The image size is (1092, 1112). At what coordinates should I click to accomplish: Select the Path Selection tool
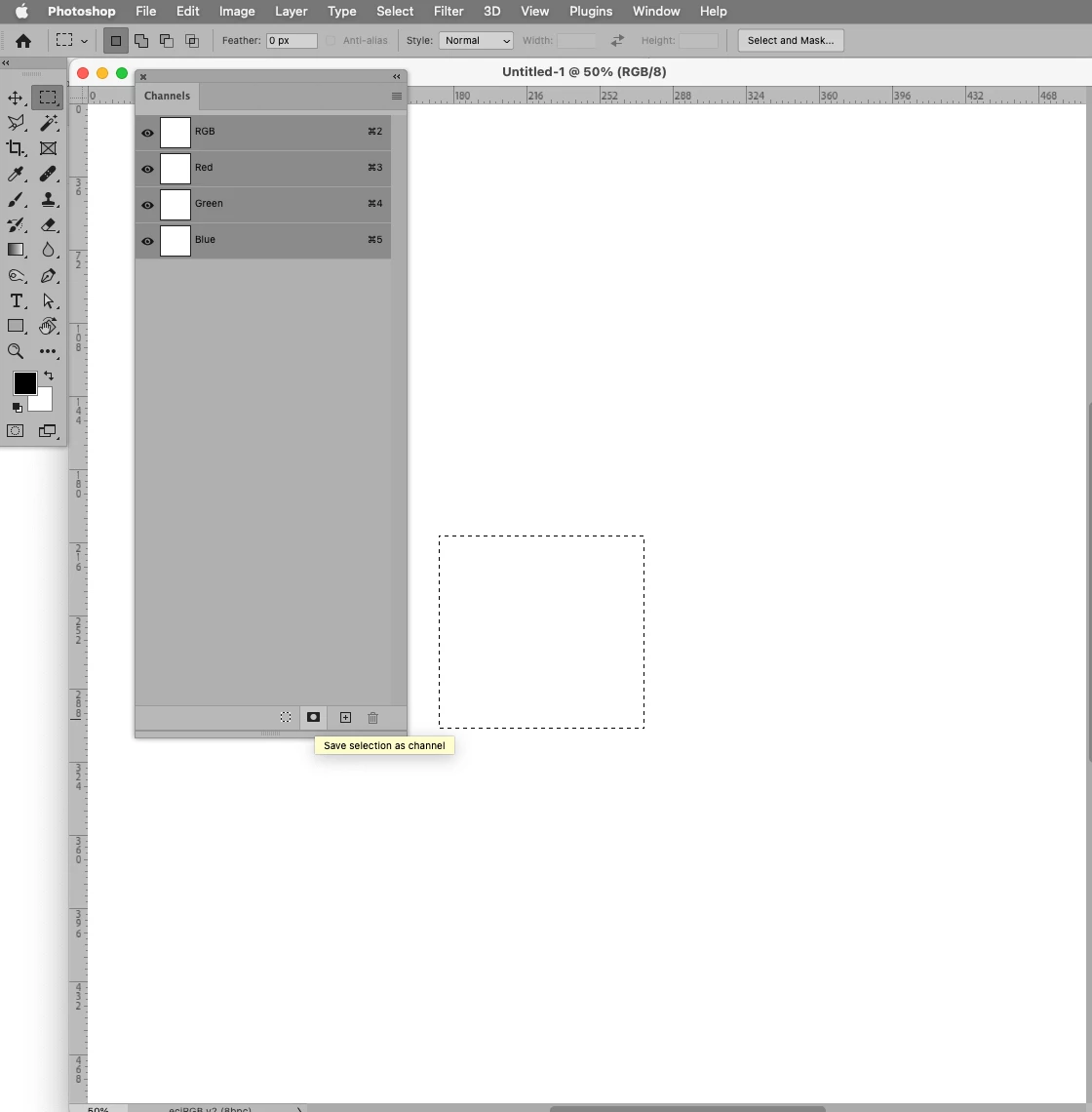pos(48,300)
